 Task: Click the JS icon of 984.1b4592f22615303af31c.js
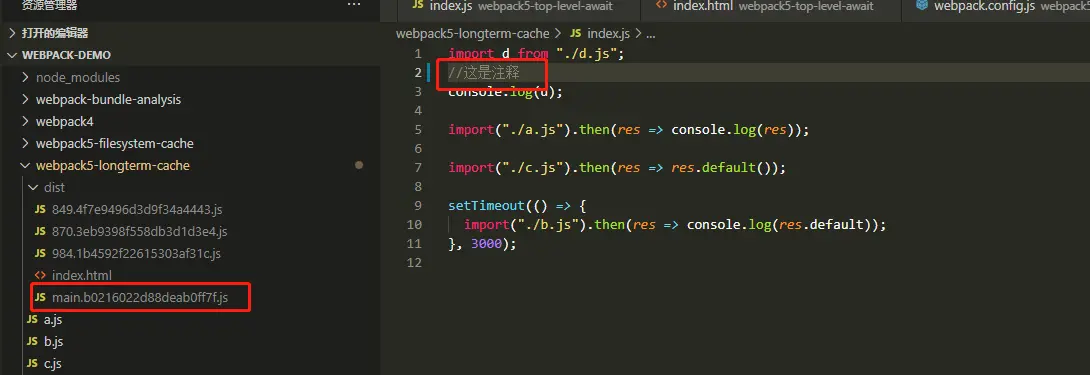(x=40, y=254)
